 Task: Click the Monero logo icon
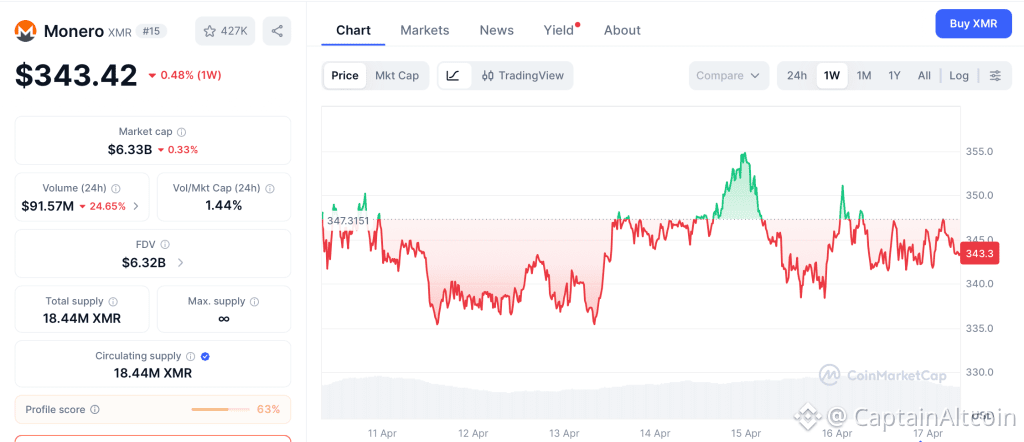click(x=26, y=31)
